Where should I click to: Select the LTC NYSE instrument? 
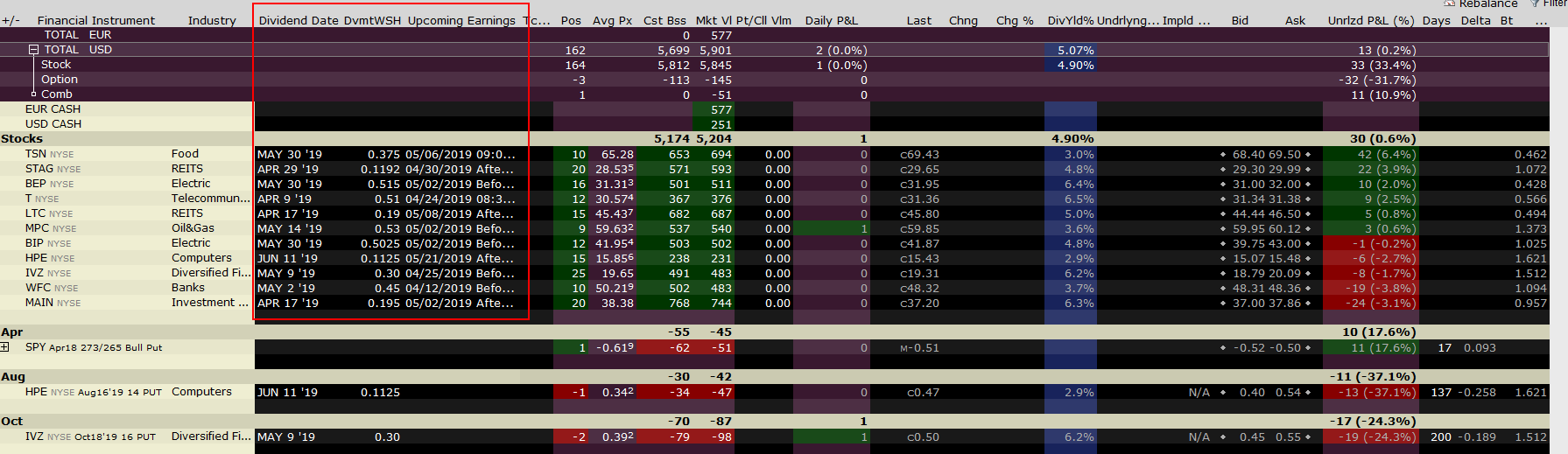point(49,213)
